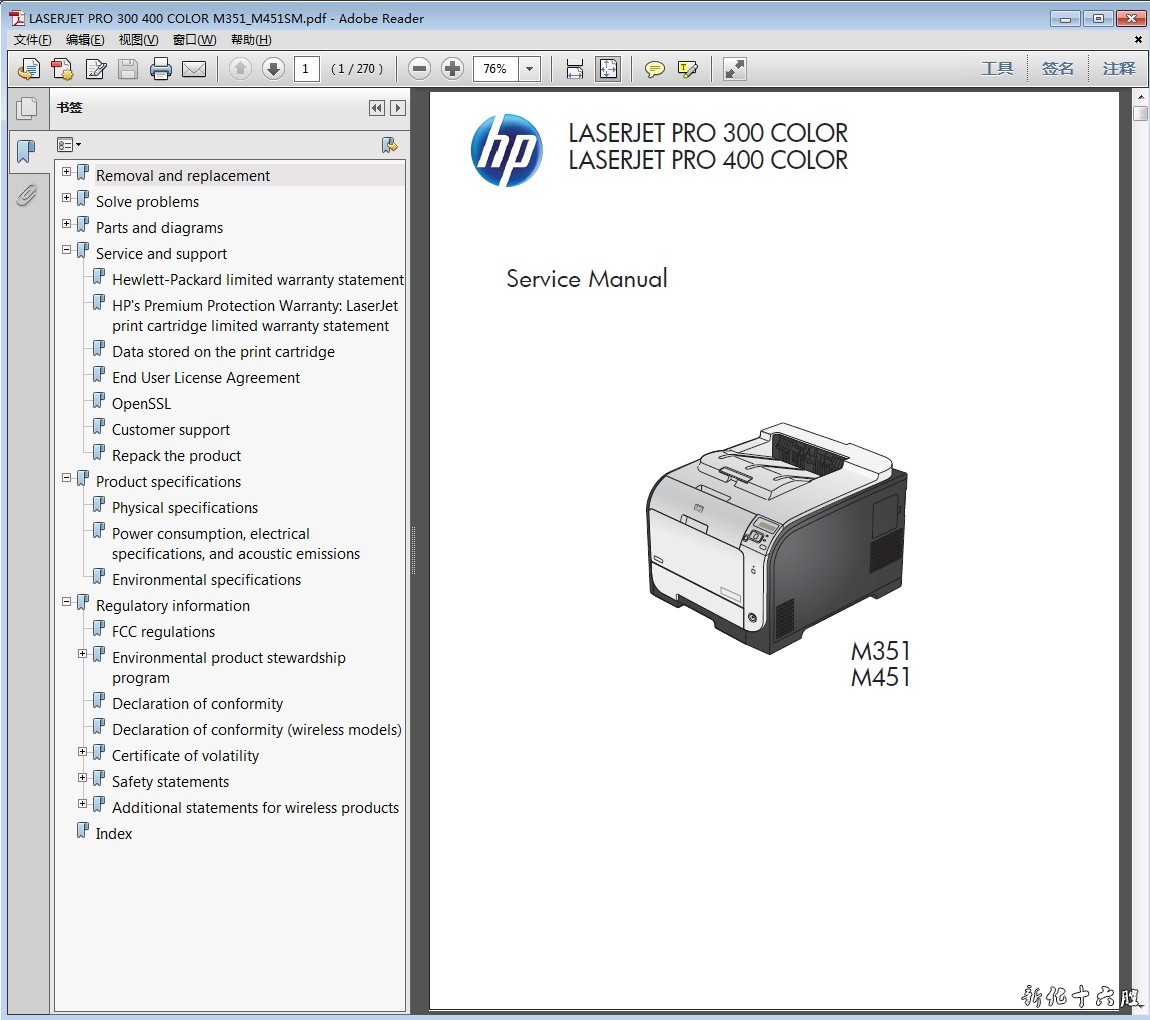The height and width of the screenshot is (1020, 1150).
Task: Toggle fit one full page view
Action: point(607,69)
